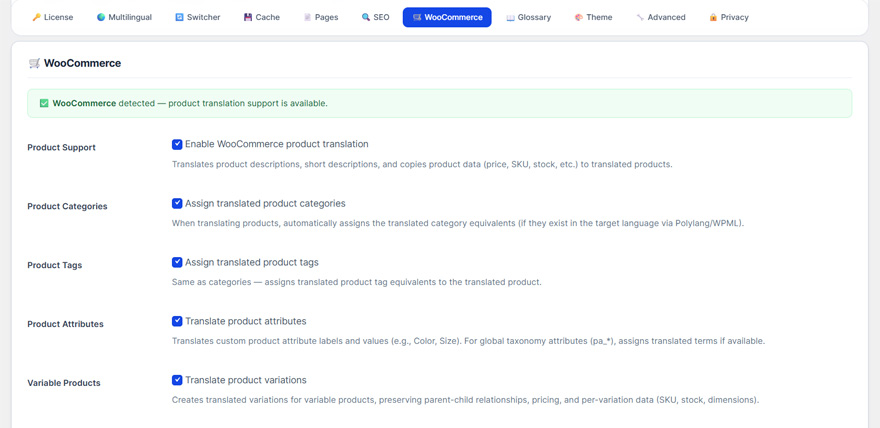The image size is (880, 428).
Task: Click the padlock icon on Privacy tab
Action: [713, 17]
